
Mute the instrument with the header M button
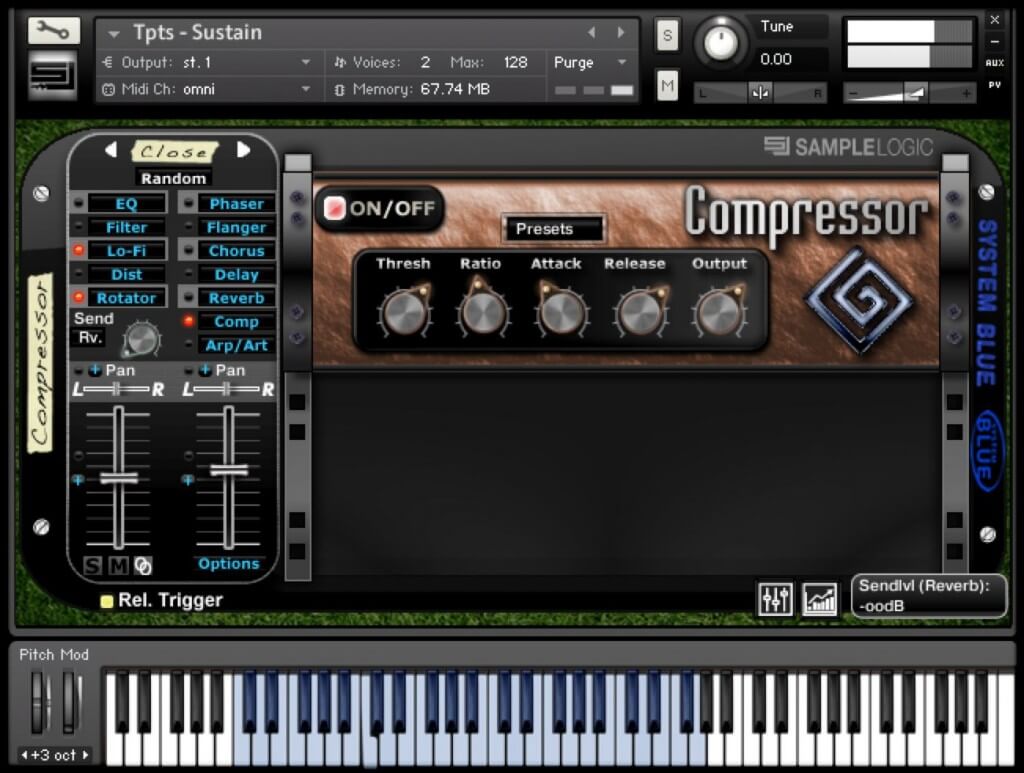tap(667, 86)
